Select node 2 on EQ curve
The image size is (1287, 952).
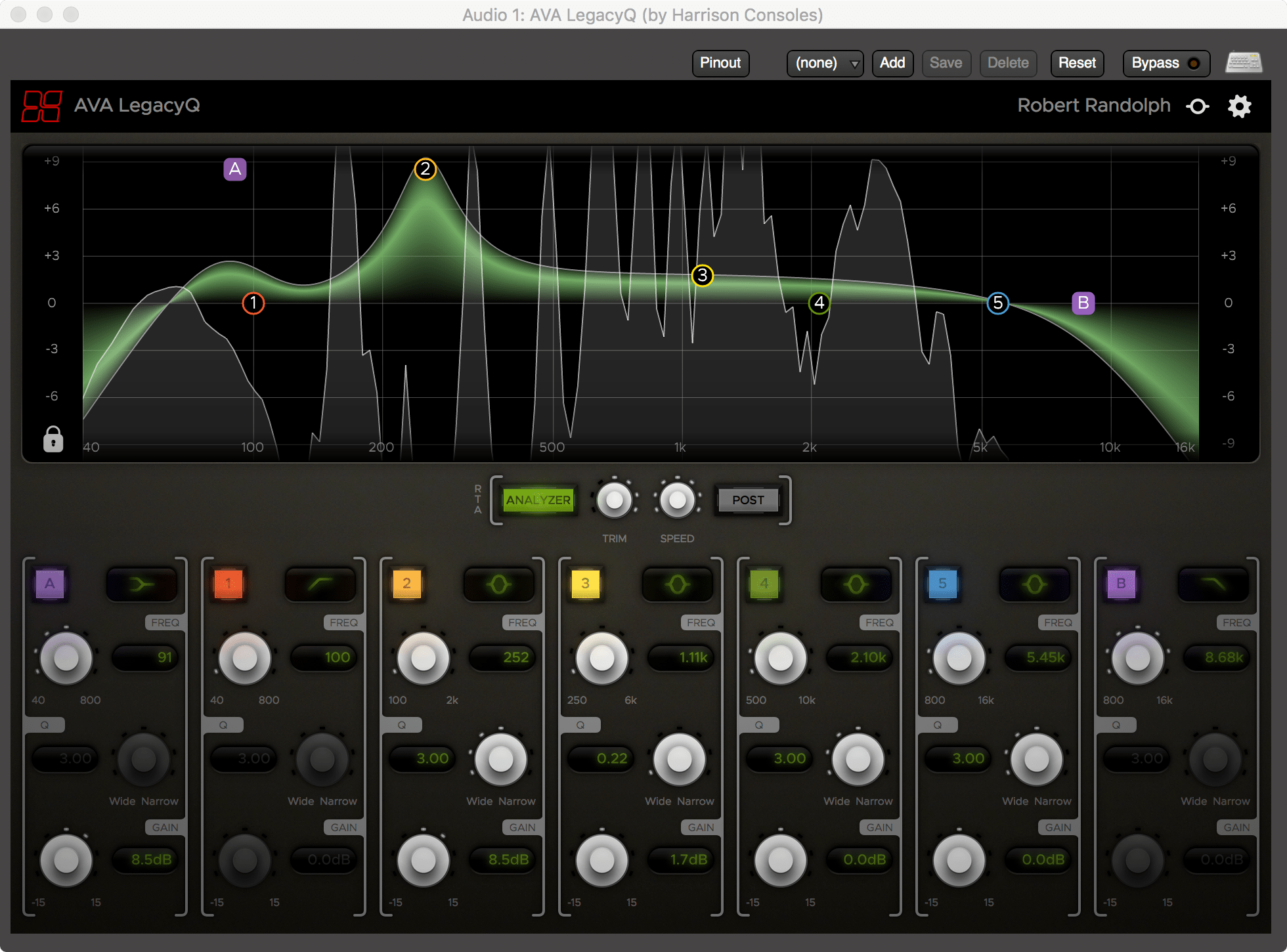[x=425, y=169]
